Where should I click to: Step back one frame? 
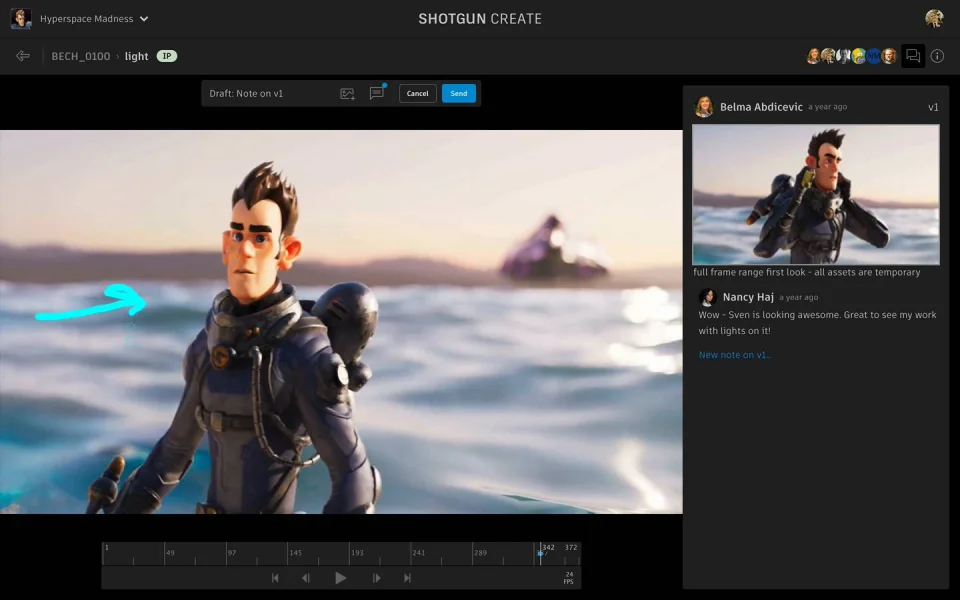[306, 578]
